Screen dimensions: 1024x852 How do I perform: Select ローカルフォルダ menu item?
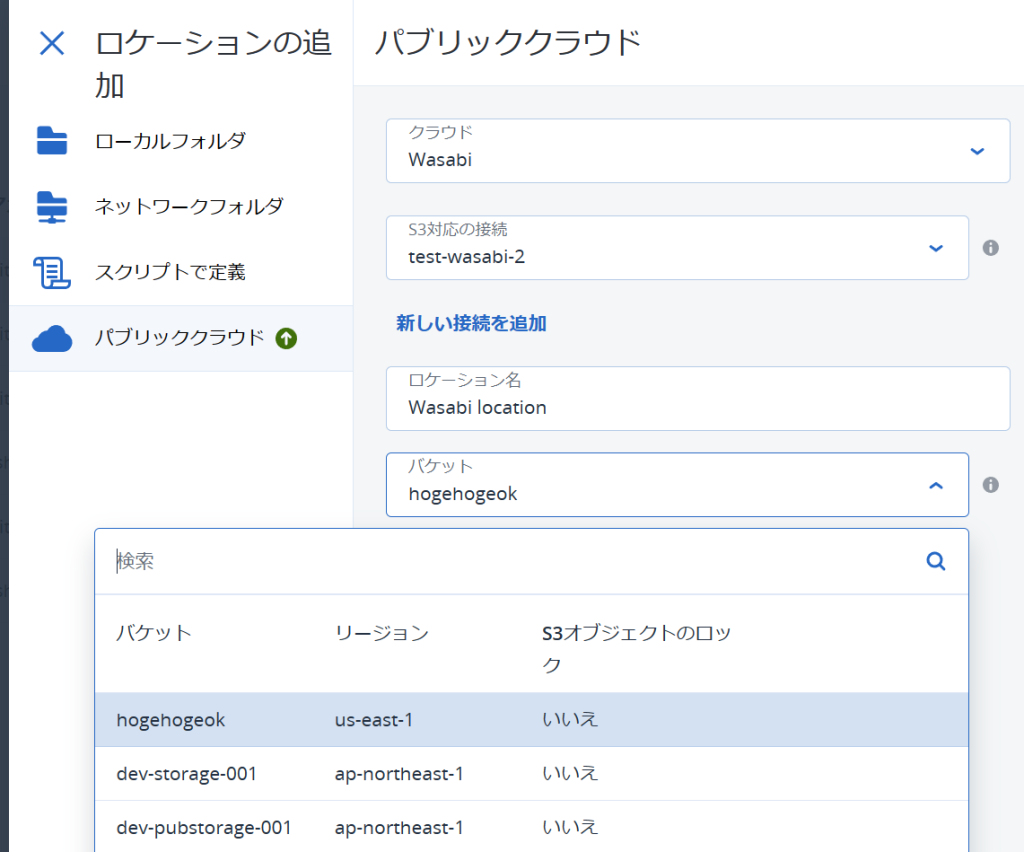tap(181, 141)
